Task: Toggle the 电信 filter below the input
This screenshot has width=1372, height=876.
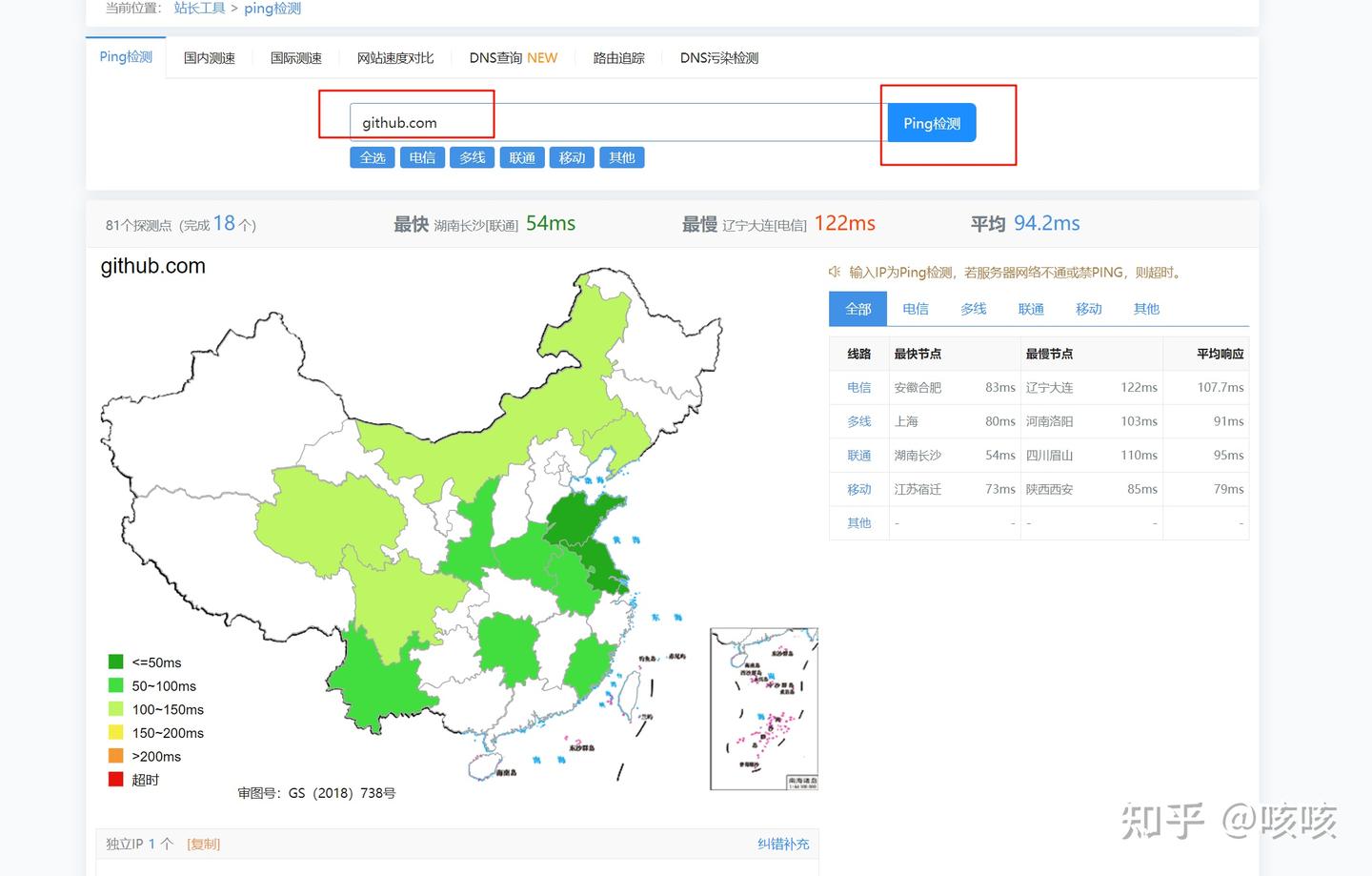Action: point(422,157)
